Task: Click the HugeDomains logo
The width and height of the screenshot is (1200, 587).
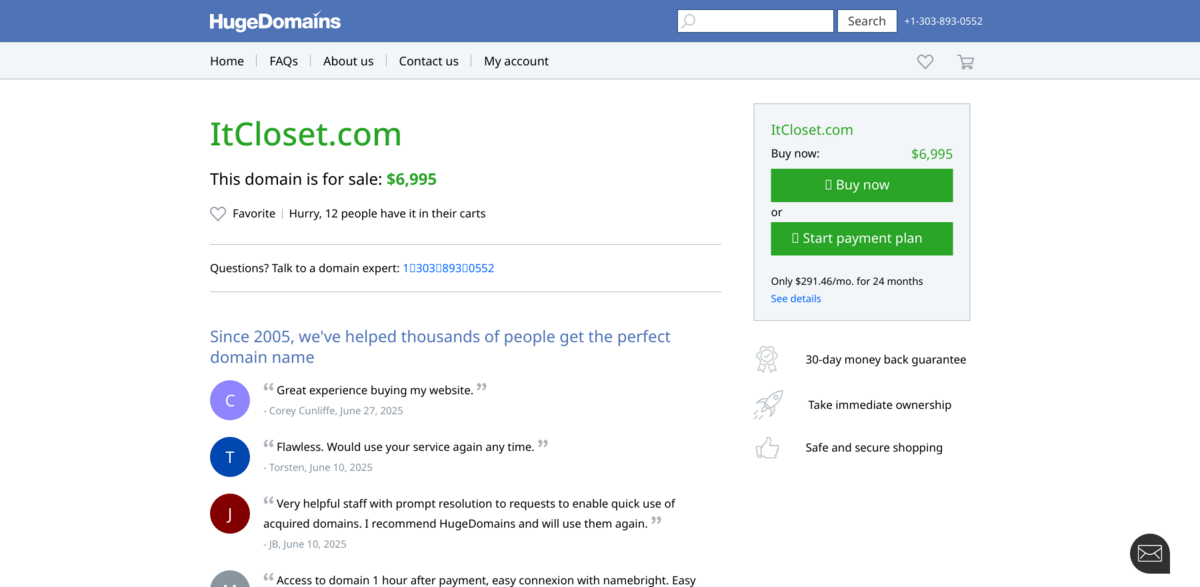Action: [x=274, y=20]
